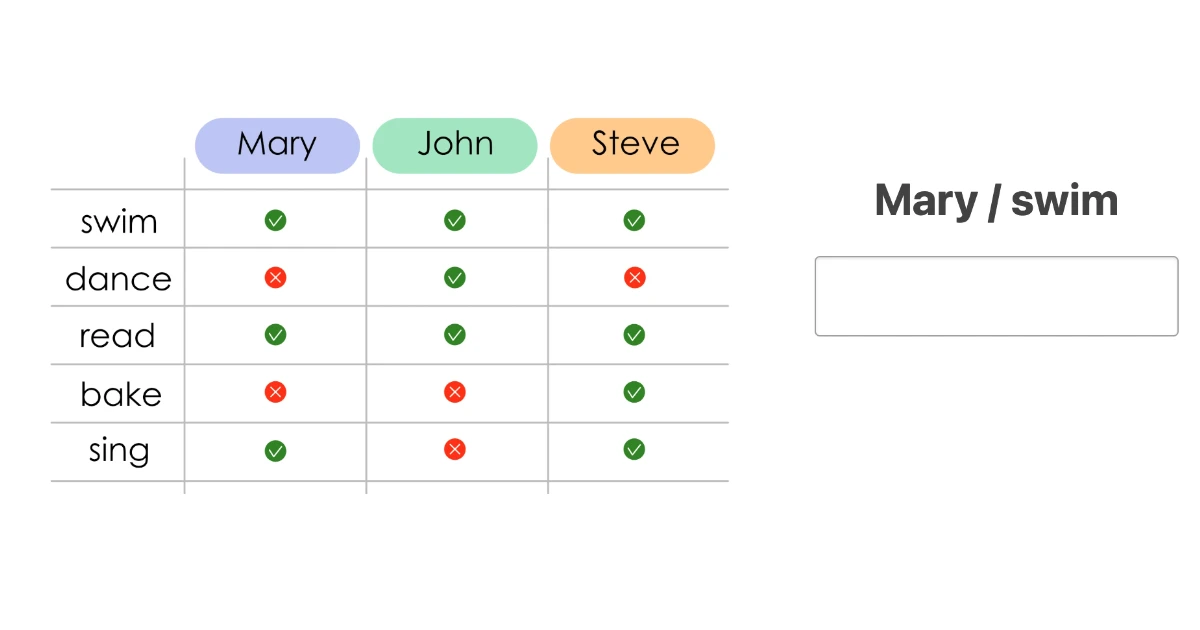Screen dimensions: 1200x630
Task: Select the Mary column header
Action: (x=277, y=145)
